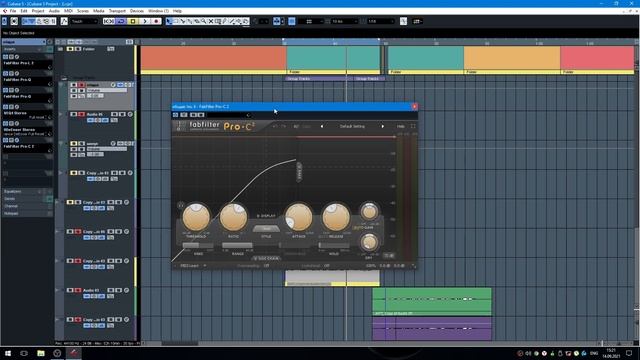This screenshot has width=640, height=360.
Task: Toggle the Constrain Delay Compensation button
Action: (x=14, y=21)
